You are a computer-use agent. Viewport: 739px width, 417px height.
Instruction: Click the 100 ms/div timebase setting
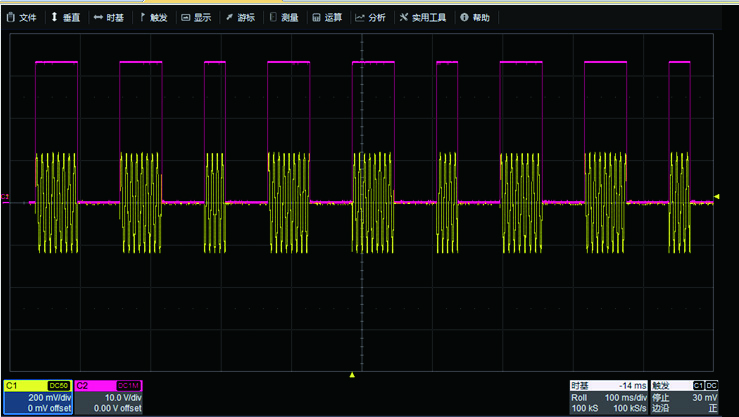click(x=623, y=397)
